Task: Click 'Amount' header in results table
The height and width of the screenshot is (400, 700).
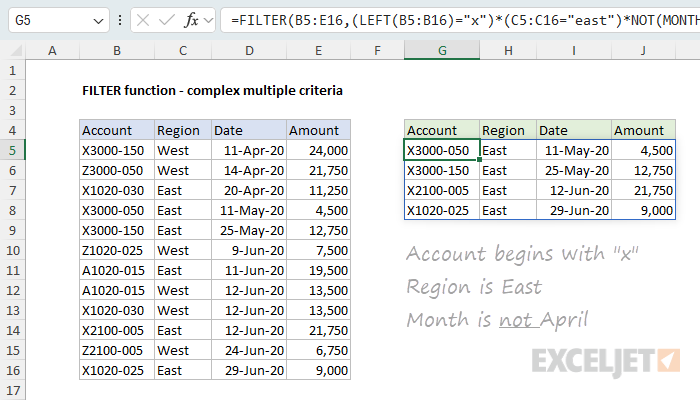Action: click(x=643, y=130)
